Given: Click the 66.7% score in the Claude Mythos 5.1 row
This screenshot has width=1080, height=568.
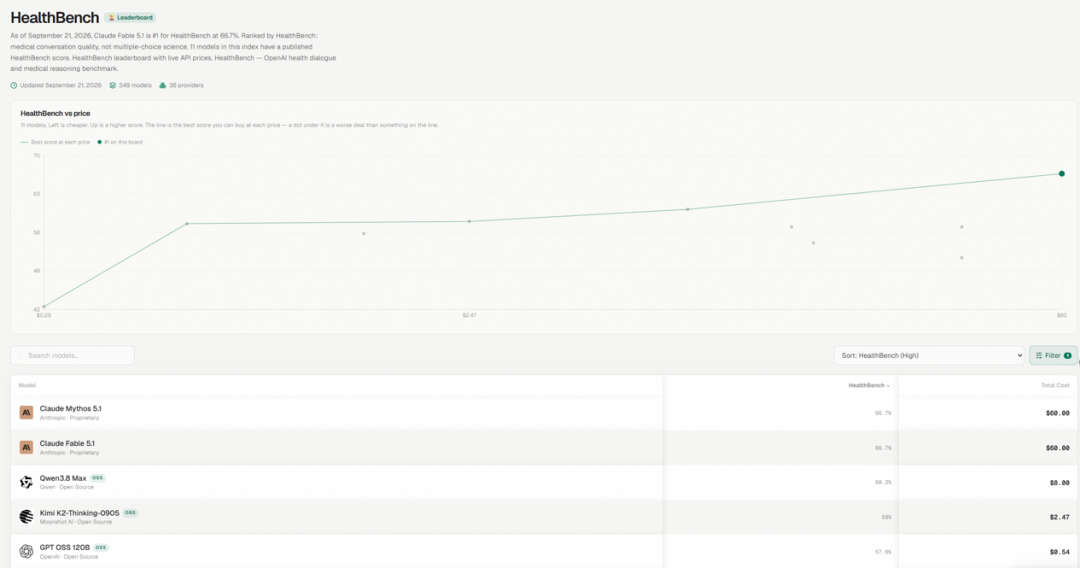Looking at the screenshot, I should [x=883, y=413].
